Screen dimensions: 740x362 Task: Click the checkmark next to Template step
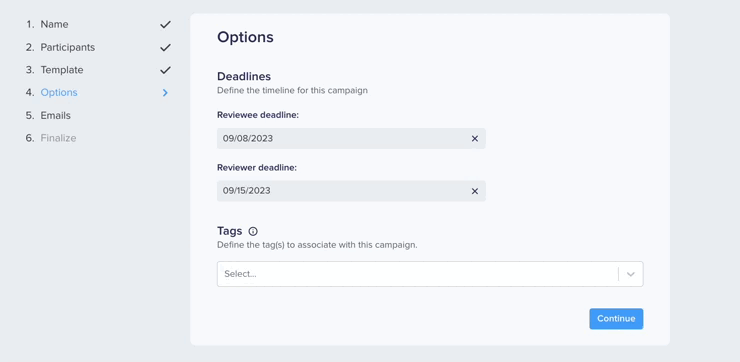click(165, 70)
